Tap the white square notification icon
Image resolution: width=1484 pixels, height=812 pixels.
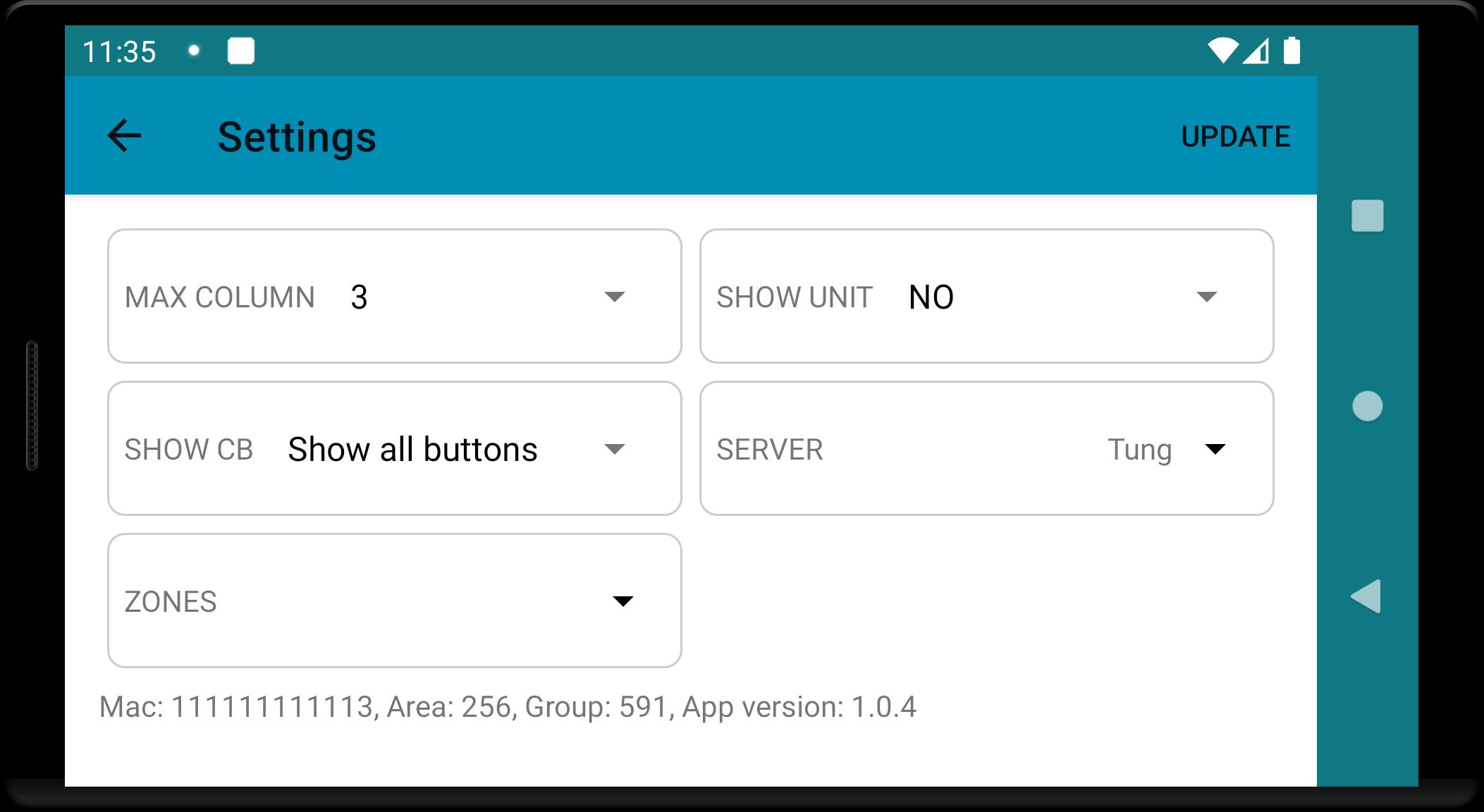click(x=240, y=51)
